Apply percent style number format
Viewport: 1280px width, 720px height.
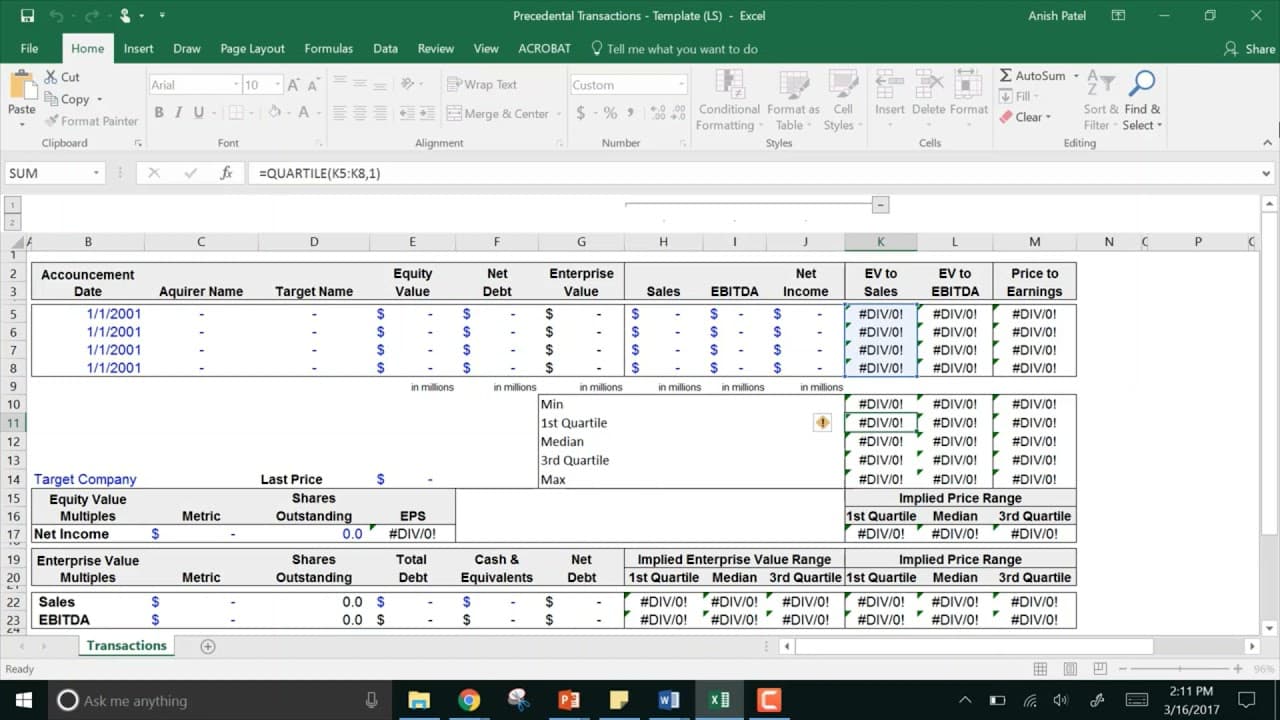point(610,114)
